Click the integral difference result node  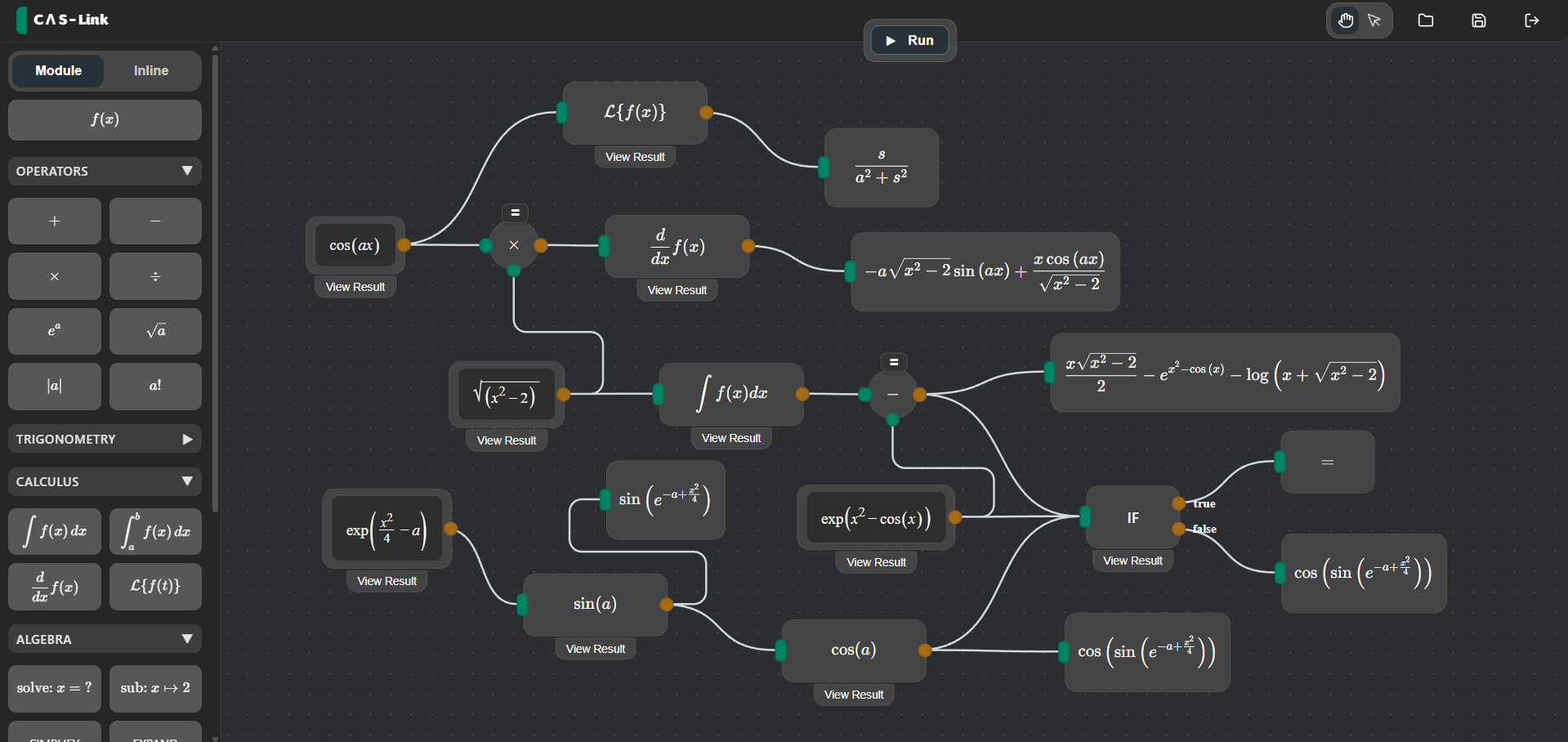(1225, 373)
